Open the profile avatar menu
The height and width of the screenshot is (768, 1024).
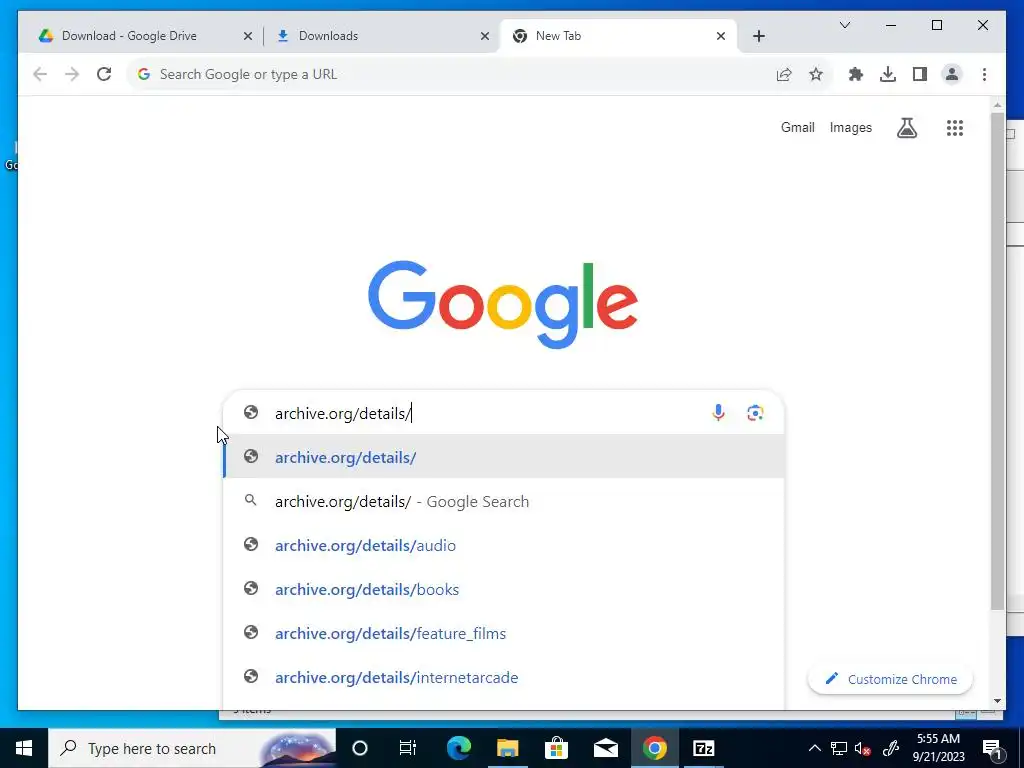point(952,74)
